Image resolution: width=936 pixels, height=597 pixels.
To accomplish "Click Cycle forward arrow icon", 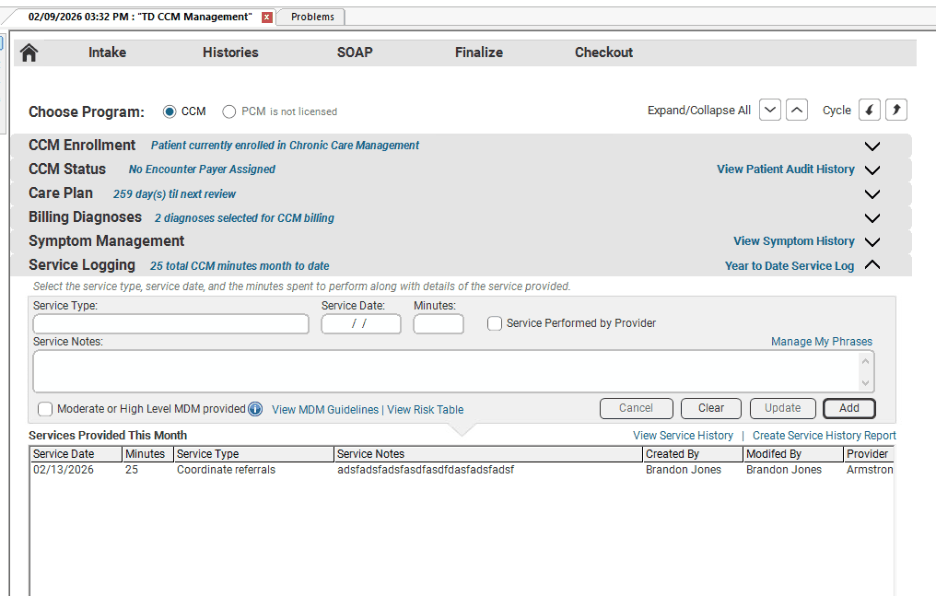I will pos(896,110).
